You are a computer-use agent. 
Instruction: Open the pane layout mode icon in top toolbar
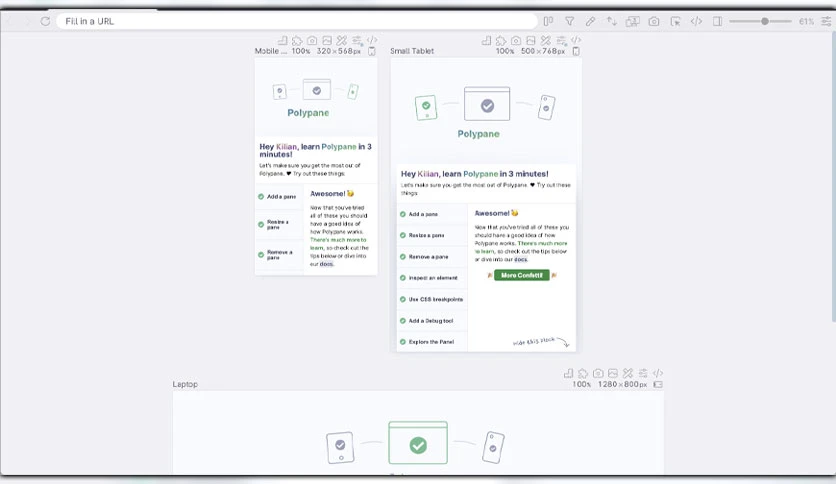[548, 21]
